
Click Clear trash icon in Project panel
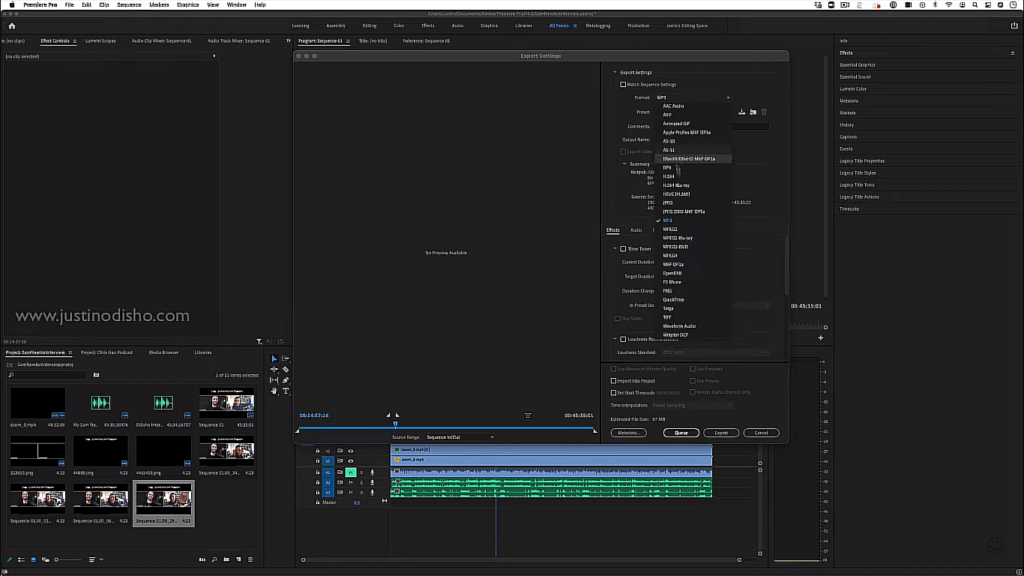pyautogui.click(x=250, y=560)
